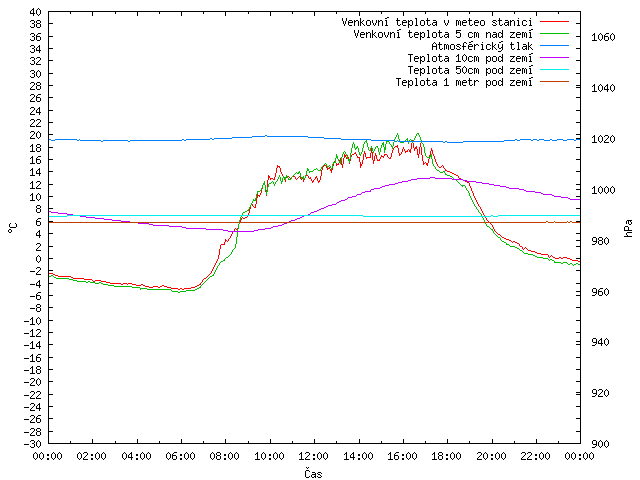Click the 920 hPa axis label
640x480 pixels.
click(600, 393)
